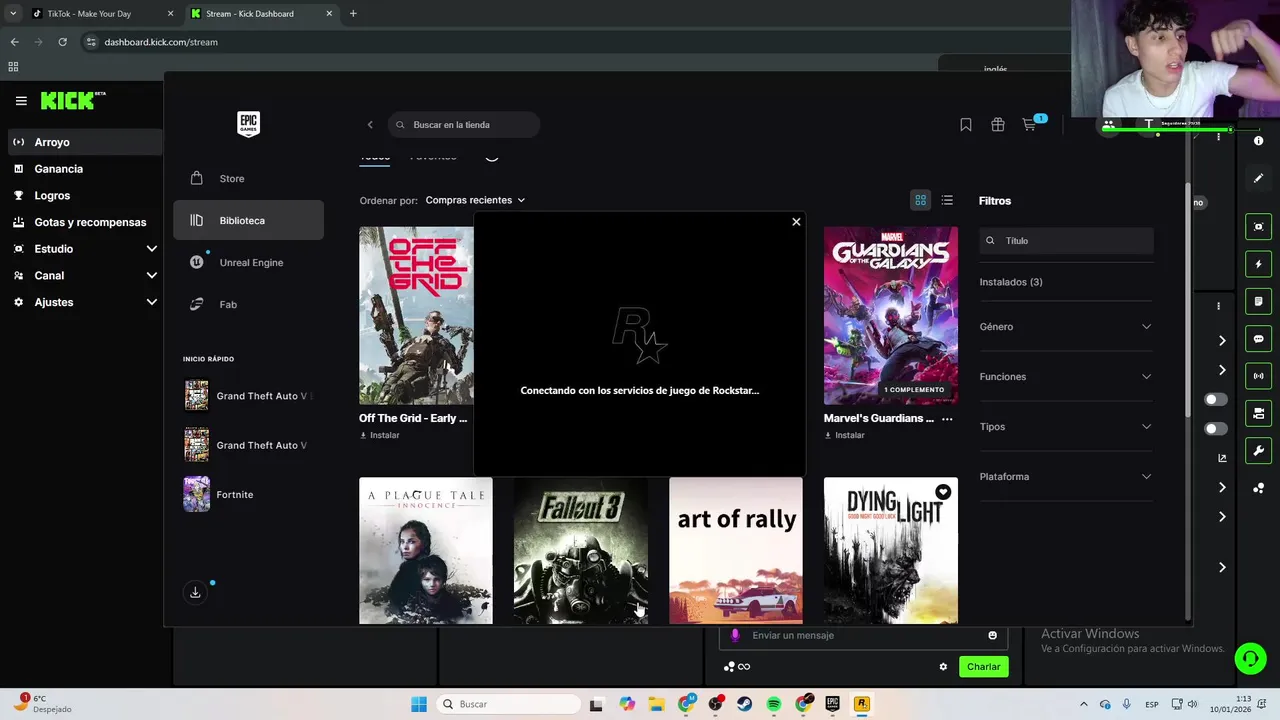Viewport: 1280px width, 720px height.
Task: Click the Kick wrench tools icon
Action: pyautogui.click(x=1258, y=450)
